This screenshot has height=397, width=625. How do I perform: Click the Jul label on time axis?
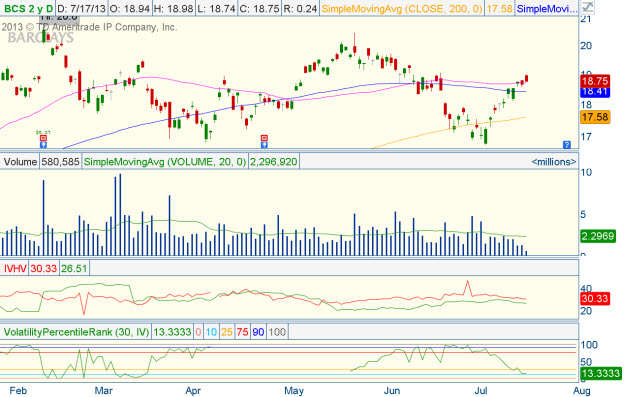point(481,391)
